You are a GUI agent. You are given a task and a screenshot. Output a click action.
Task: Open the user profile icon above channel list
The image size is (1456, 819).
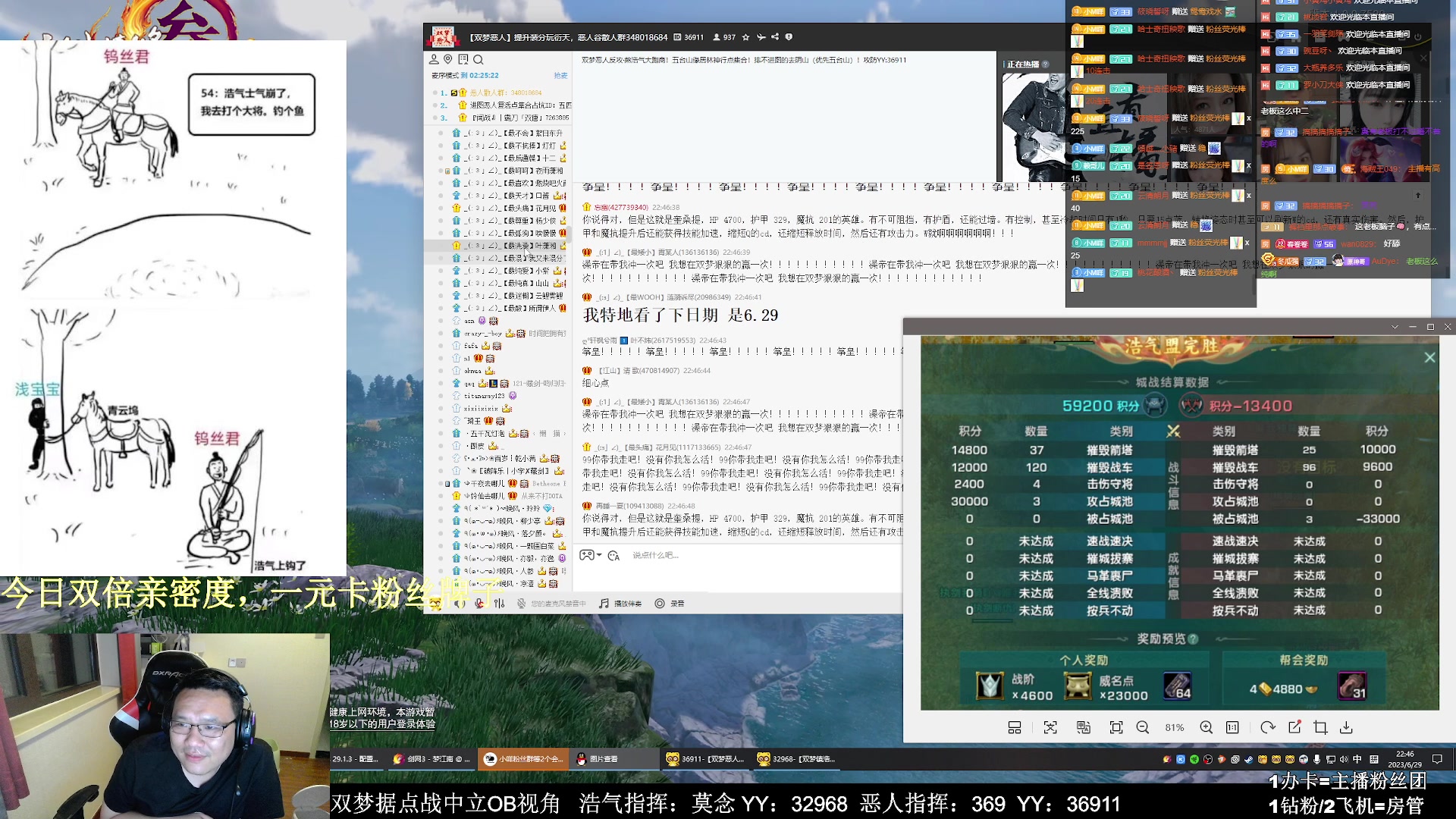434,59
